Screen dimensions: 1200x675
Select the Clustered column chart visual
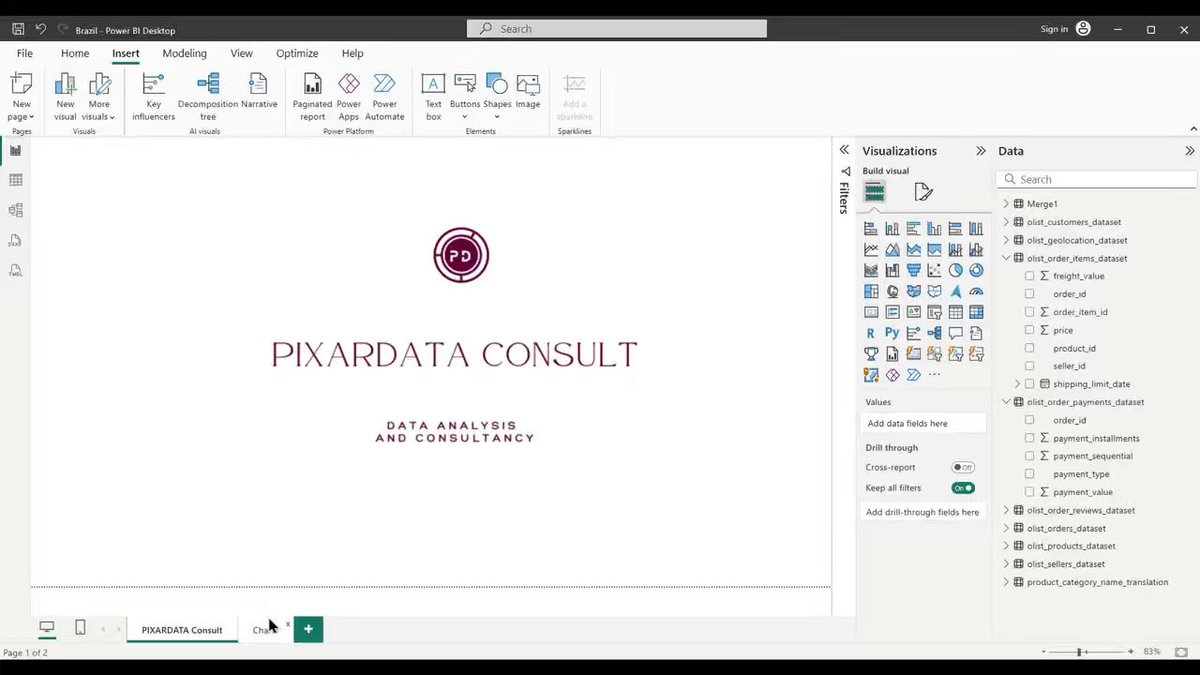tap(934, 229)
